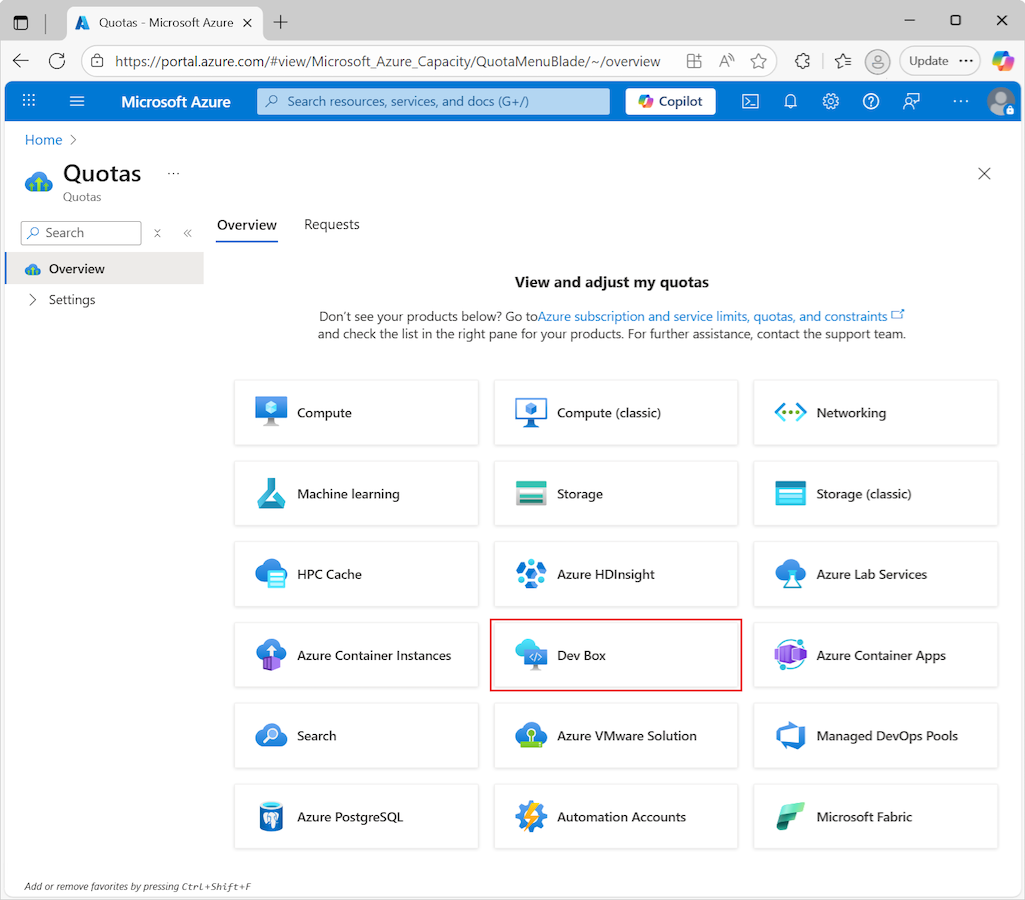
Task: Open the Dev Box quota tile
Action: coord(615,655)
